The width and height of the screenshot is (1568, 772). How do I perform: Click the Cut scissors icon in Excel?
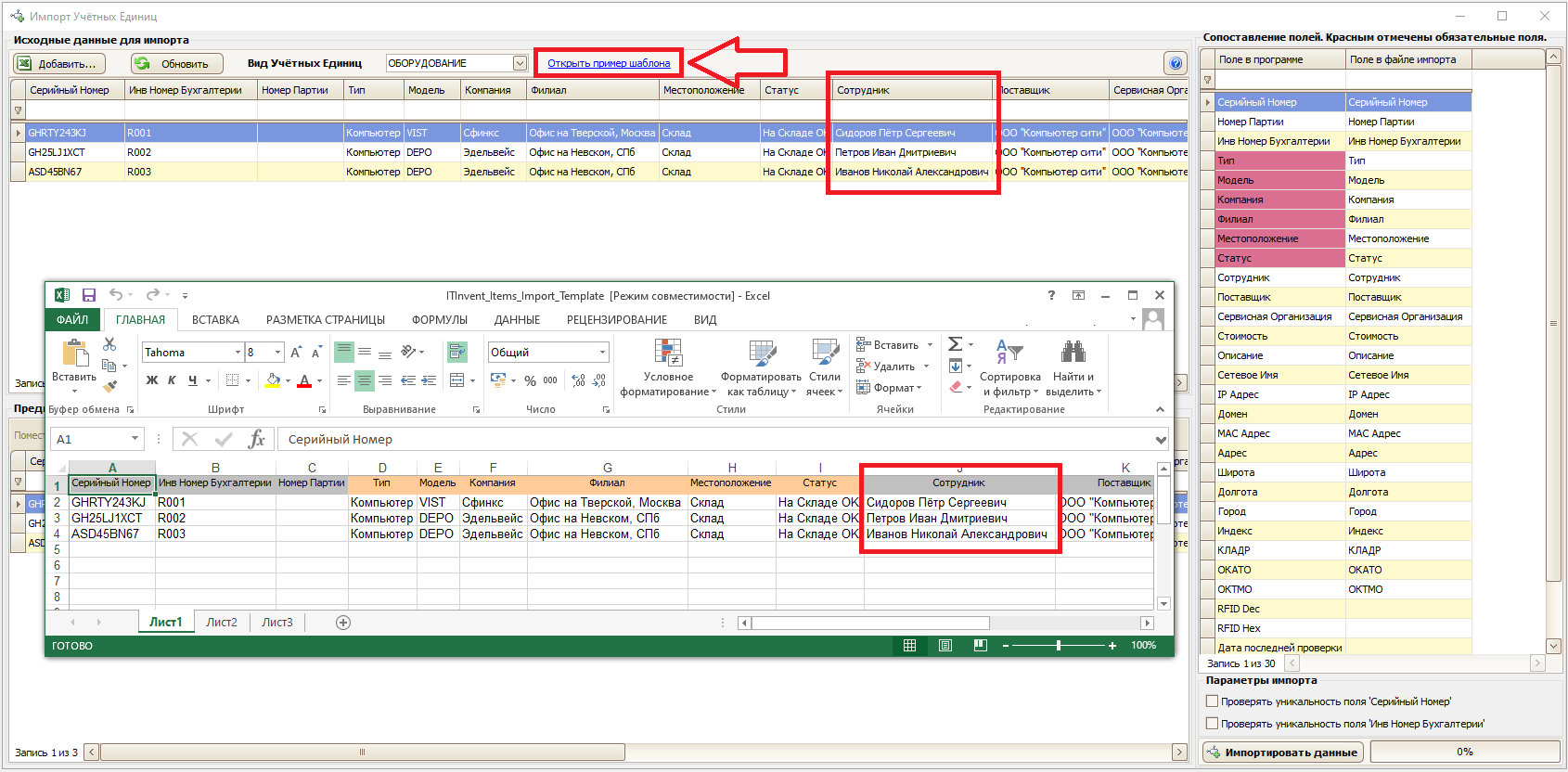click(109, 344)
